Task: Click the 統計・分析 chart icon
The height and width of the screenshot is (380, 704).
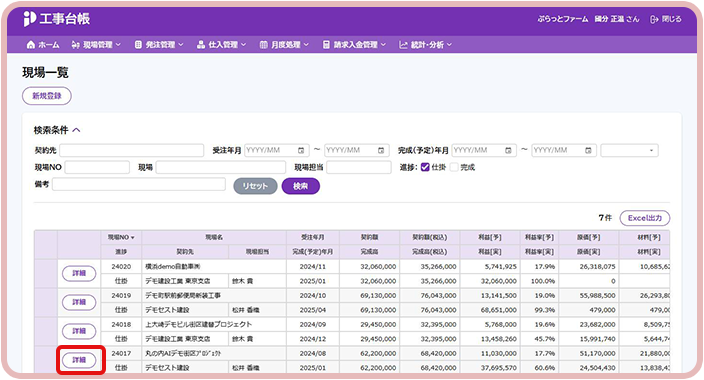Action: point(403,44)
